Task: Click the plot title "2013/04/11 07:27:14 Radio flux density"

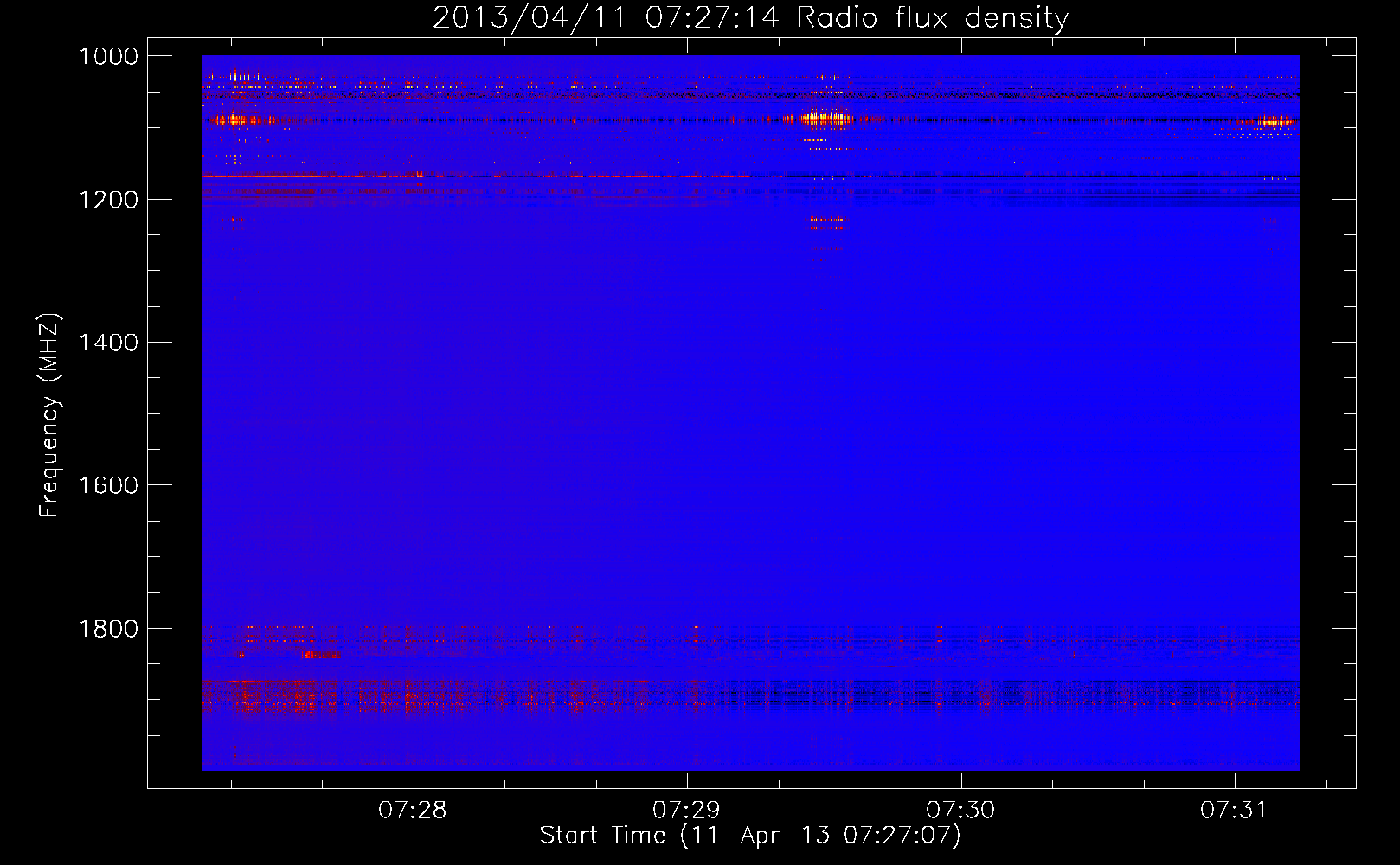Action: 750,18
